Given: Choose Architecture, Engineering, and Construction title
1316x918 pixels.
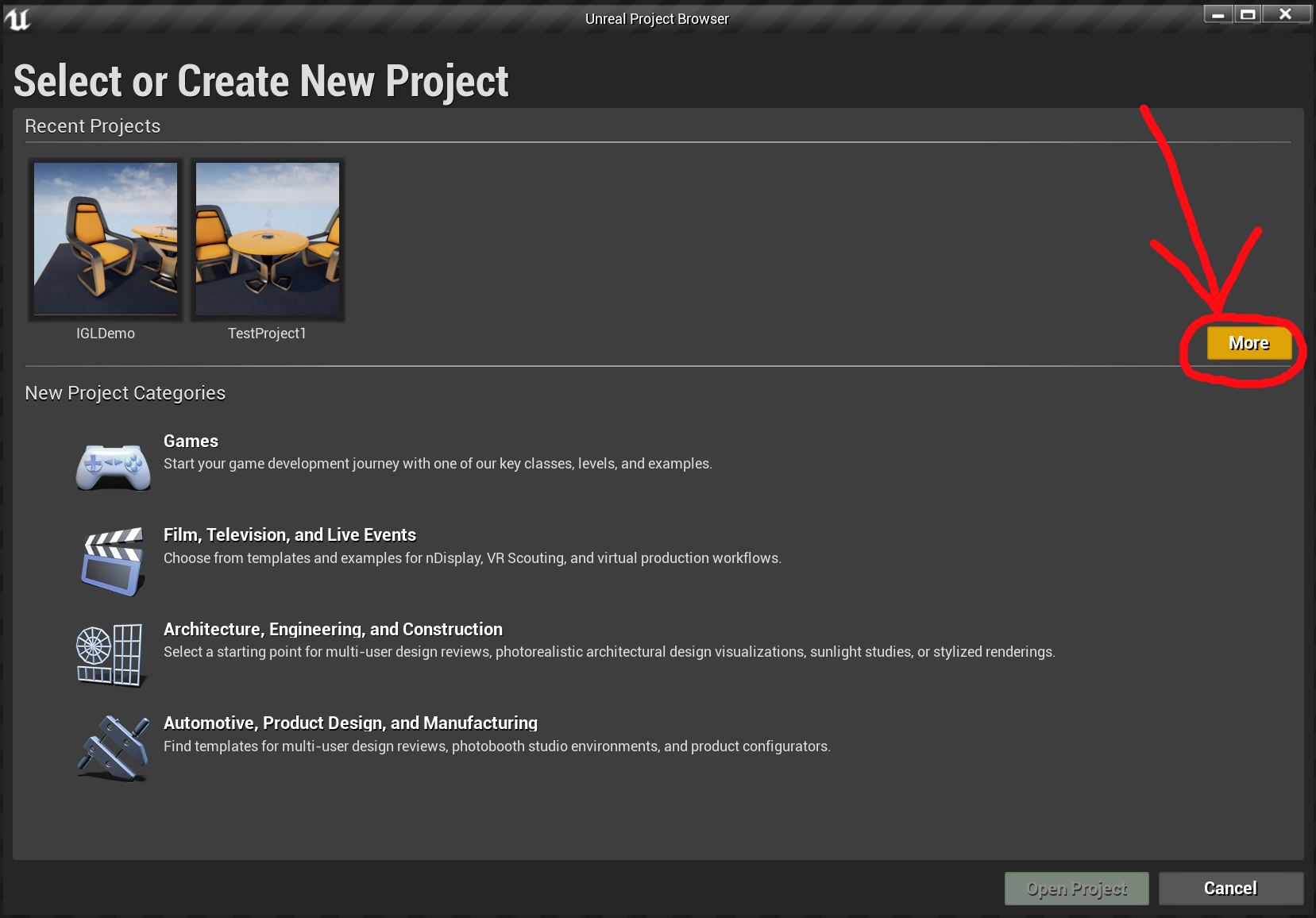Looking at the screenshot, I should click(x=333, y=630).
